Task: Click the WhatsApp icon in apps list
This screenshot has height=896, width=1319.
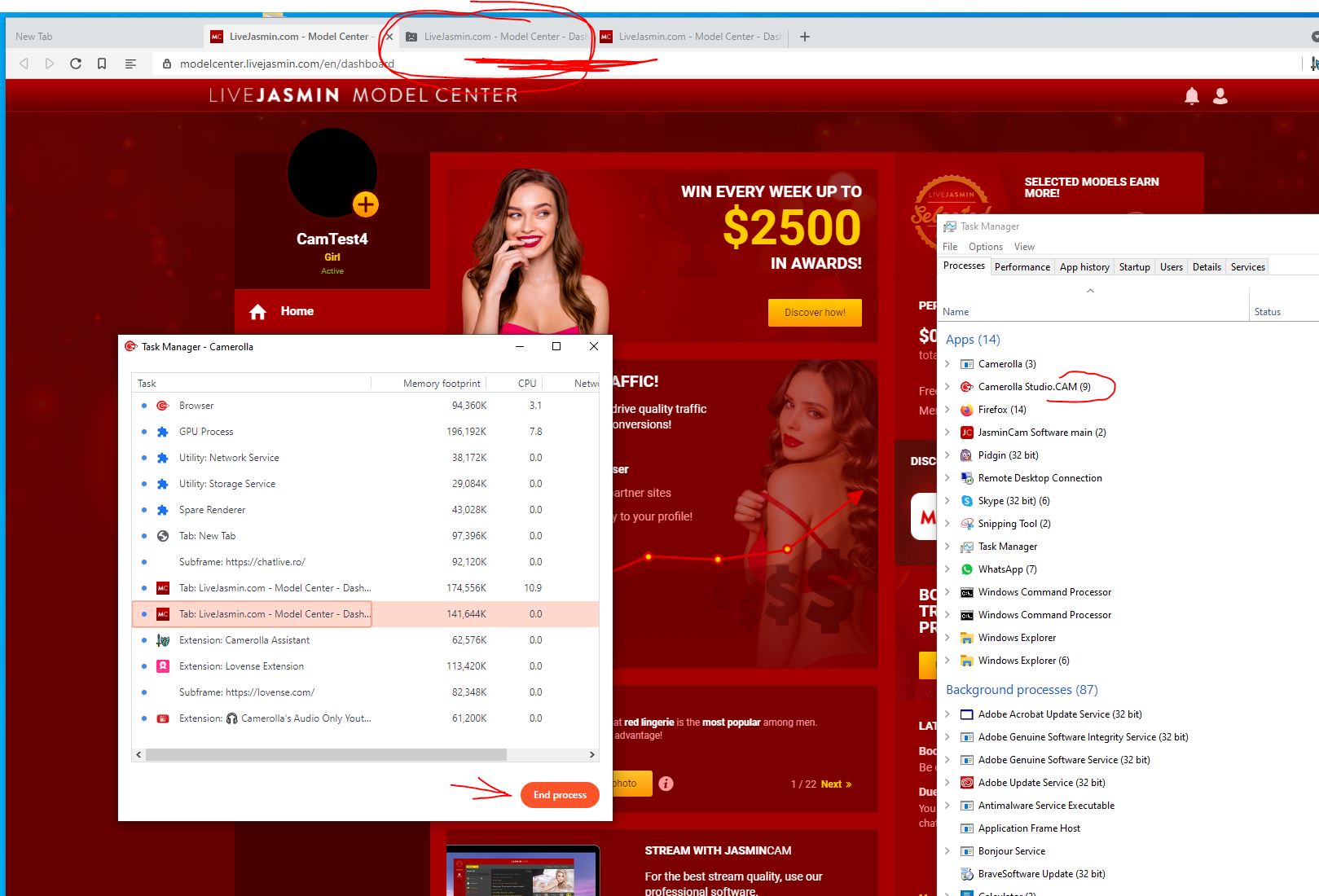Action: 967,569
